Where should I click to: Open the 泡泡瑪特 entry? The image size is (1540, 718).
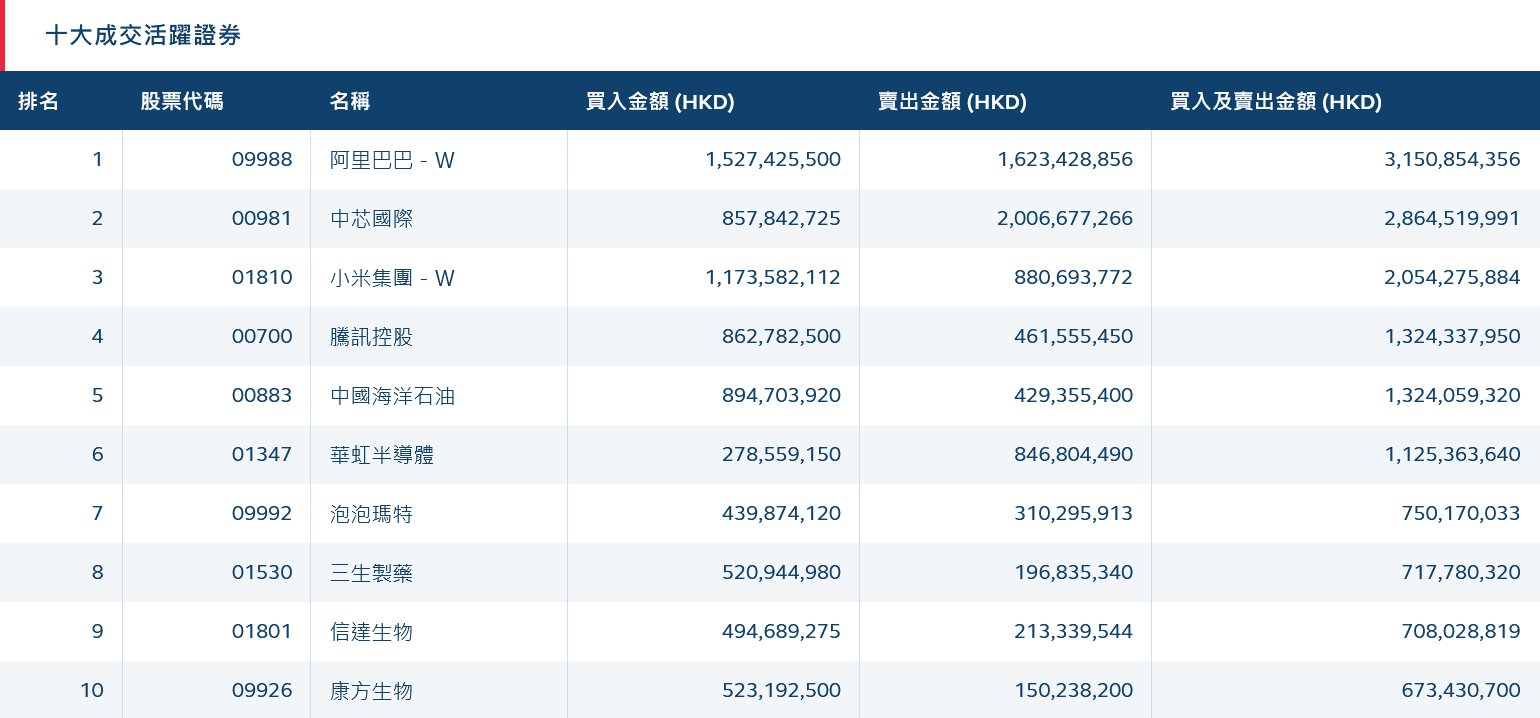tap(371, 514)
